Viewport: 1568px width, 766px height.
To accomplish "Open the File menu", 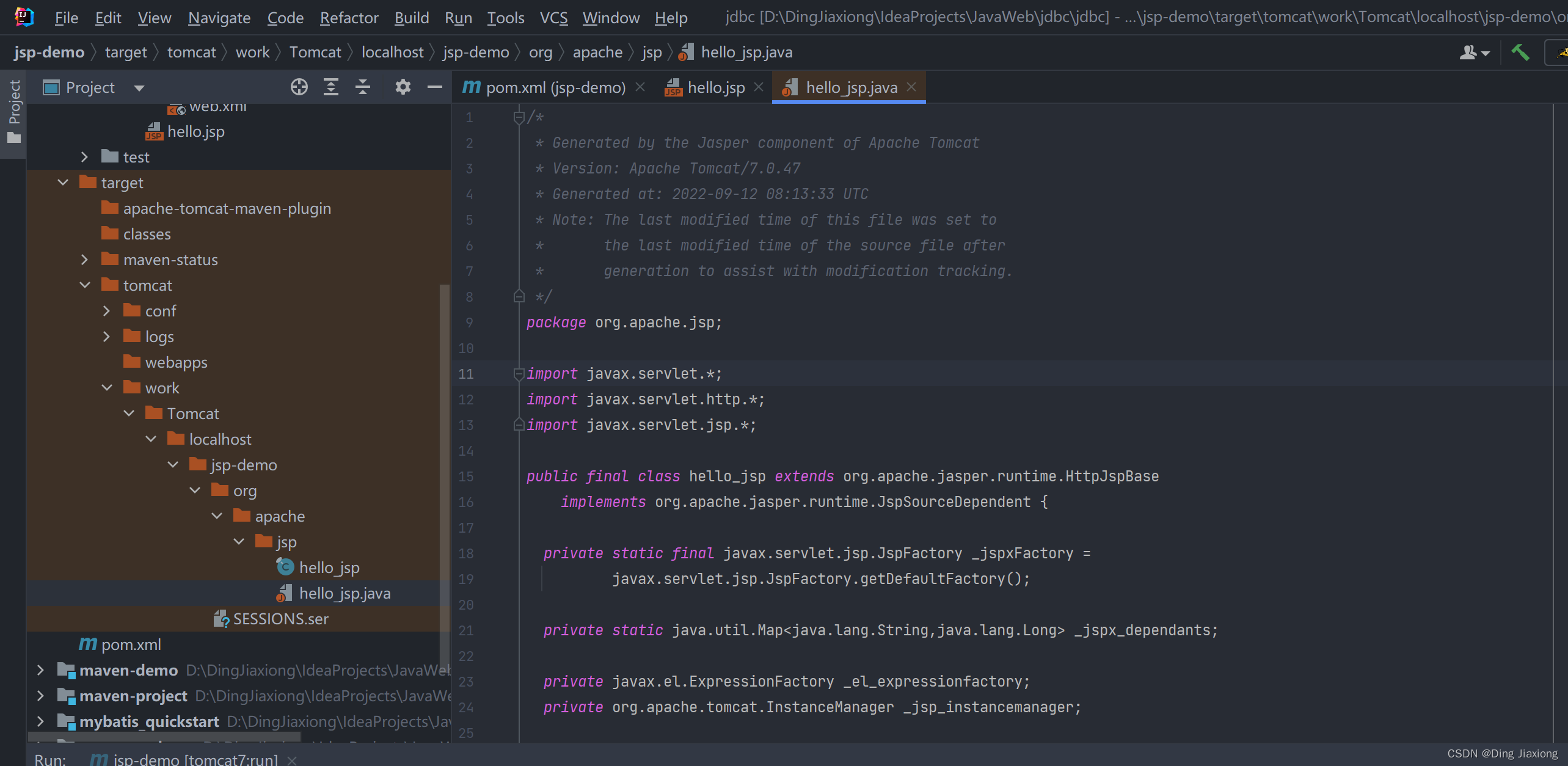I will pyautogui.click(x=67, y=18).
